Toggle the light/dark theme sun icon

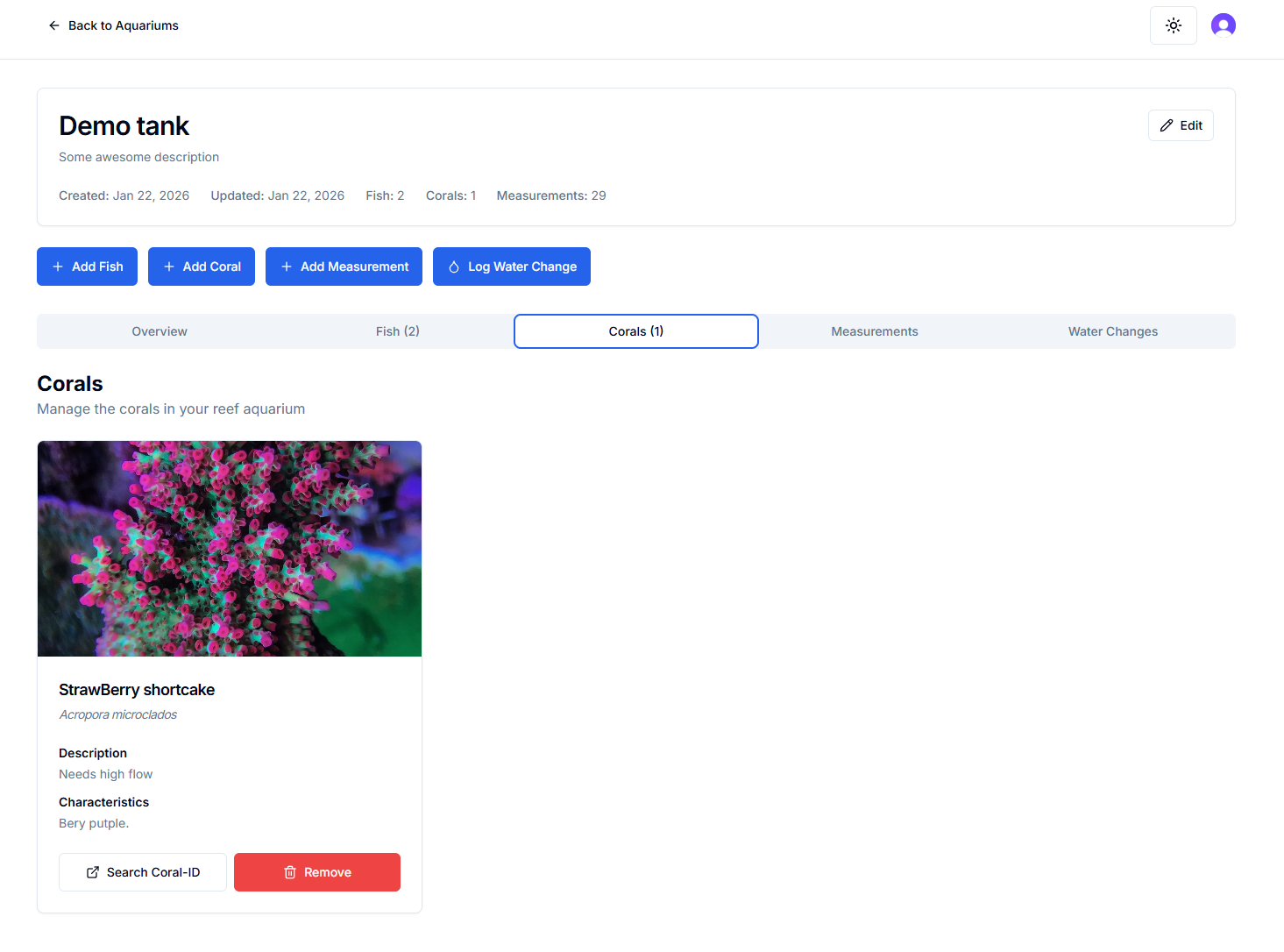point(1173,25)
